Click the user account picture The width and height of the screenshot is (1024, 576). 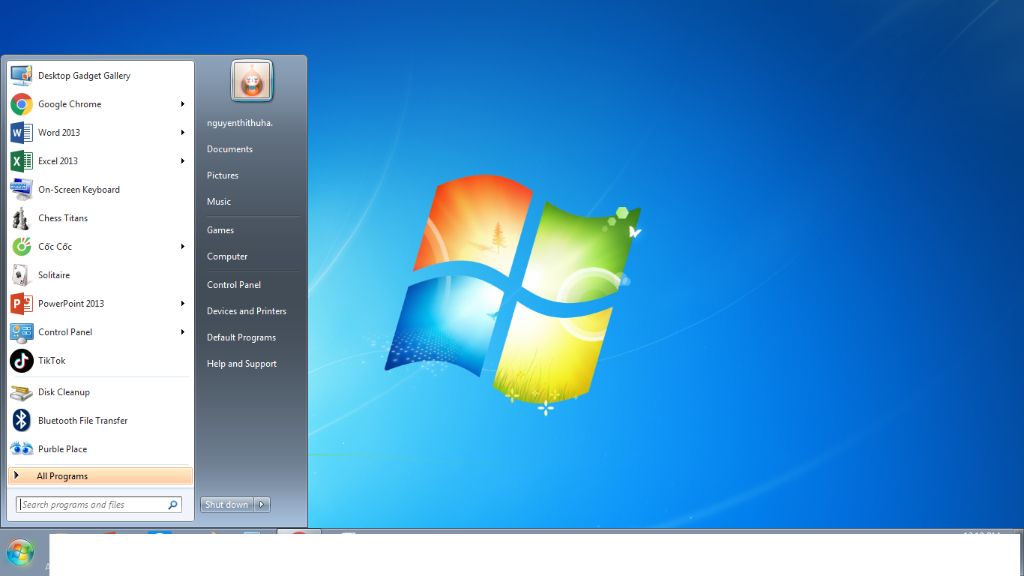click(251, 81)
